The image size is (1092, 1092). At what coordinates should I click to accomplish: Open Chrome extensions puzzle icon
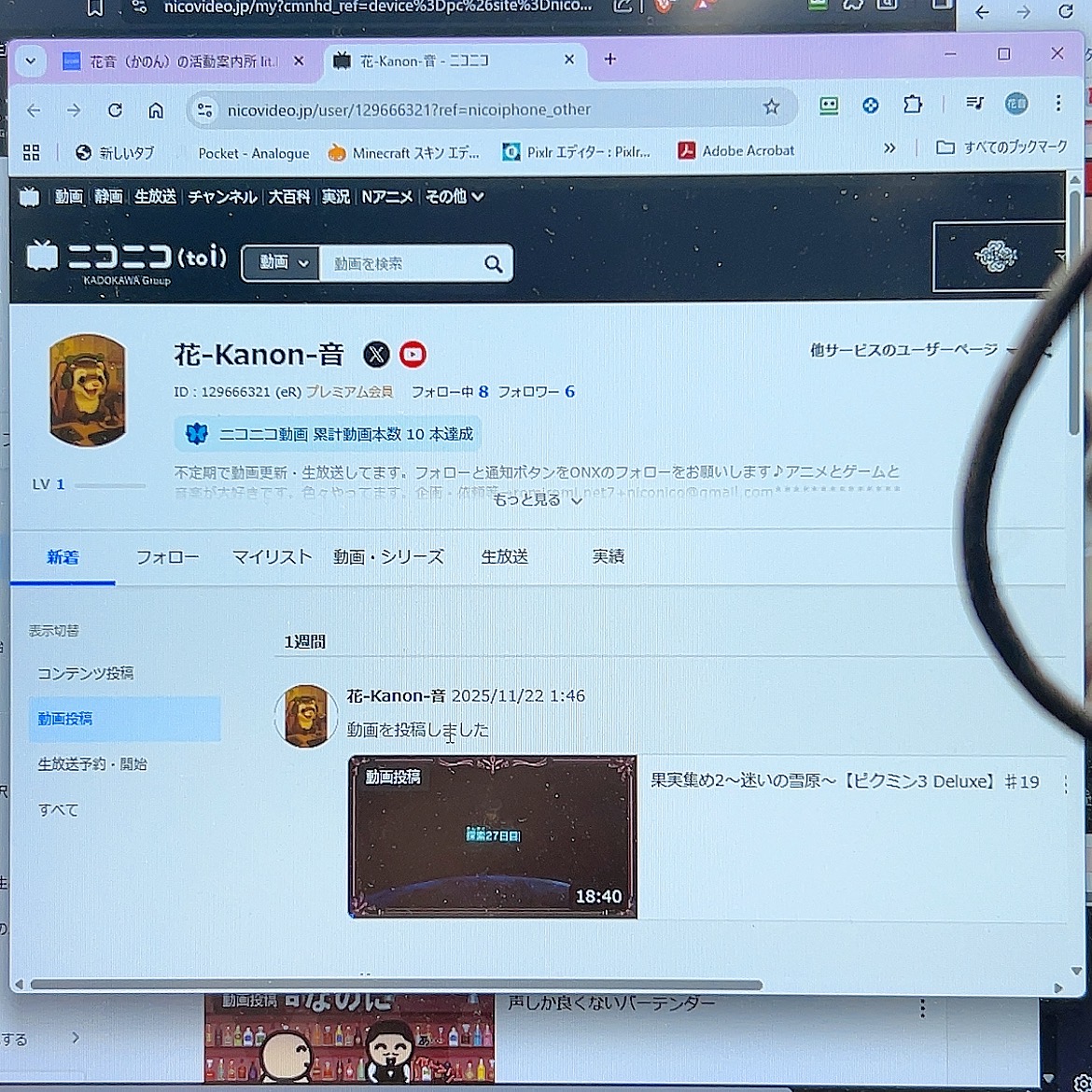pos(912,105)
